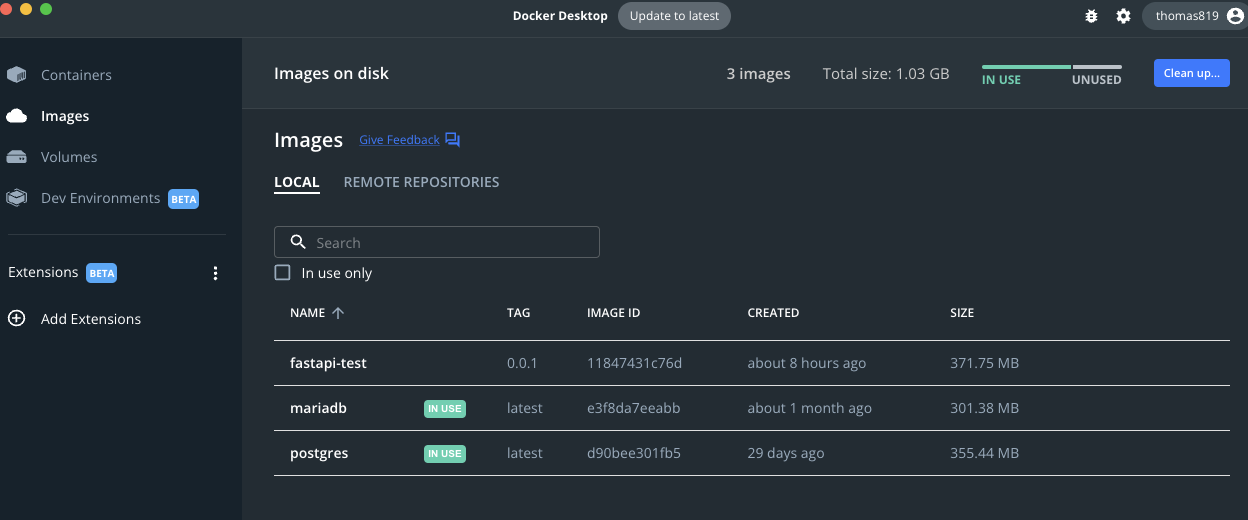The width and height of the screenshot is (1248, 520).
Task: Open the Give Feedback link
Action: pyautogui.click(x=399, y=140)
